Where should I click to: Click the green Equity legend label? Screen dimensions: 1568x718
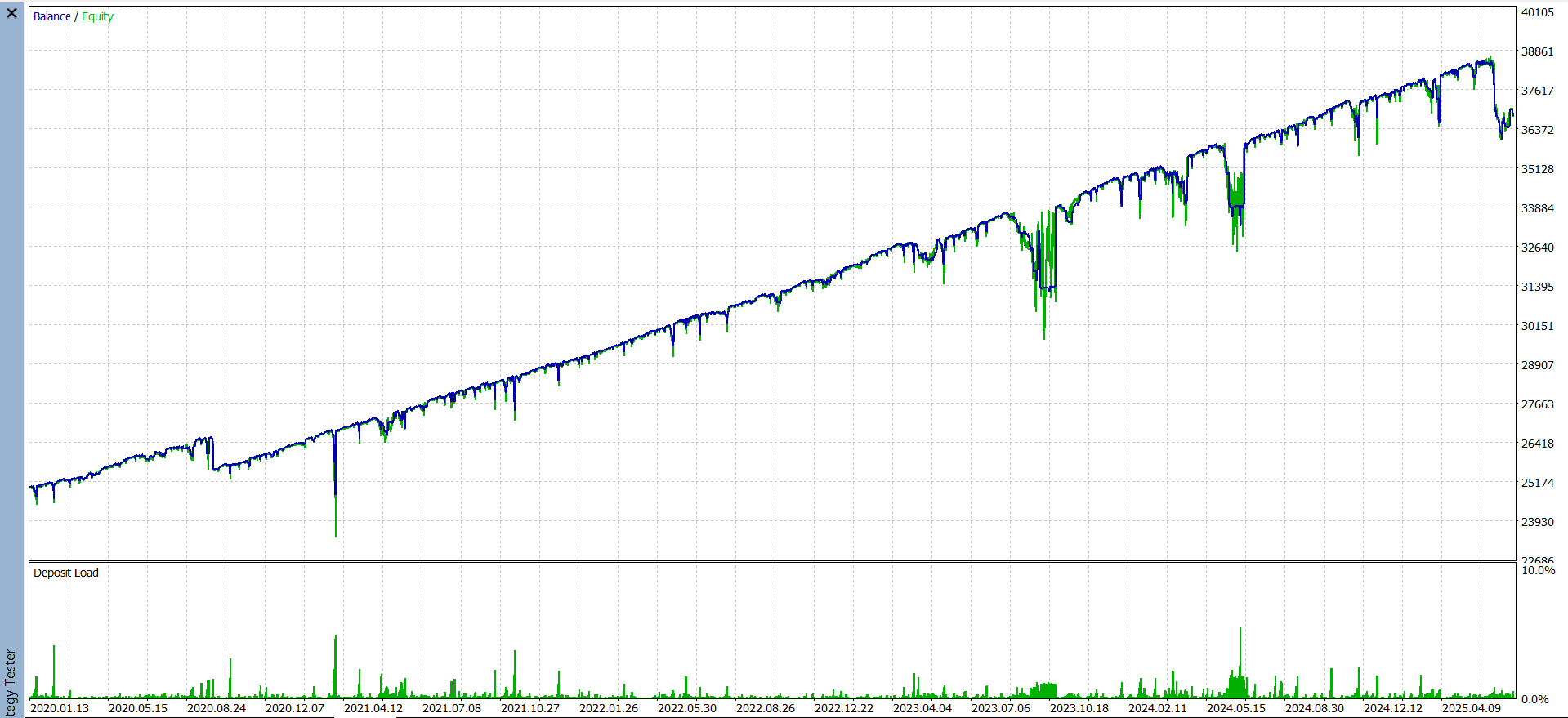pyautogui.click(x=97, y=16)
